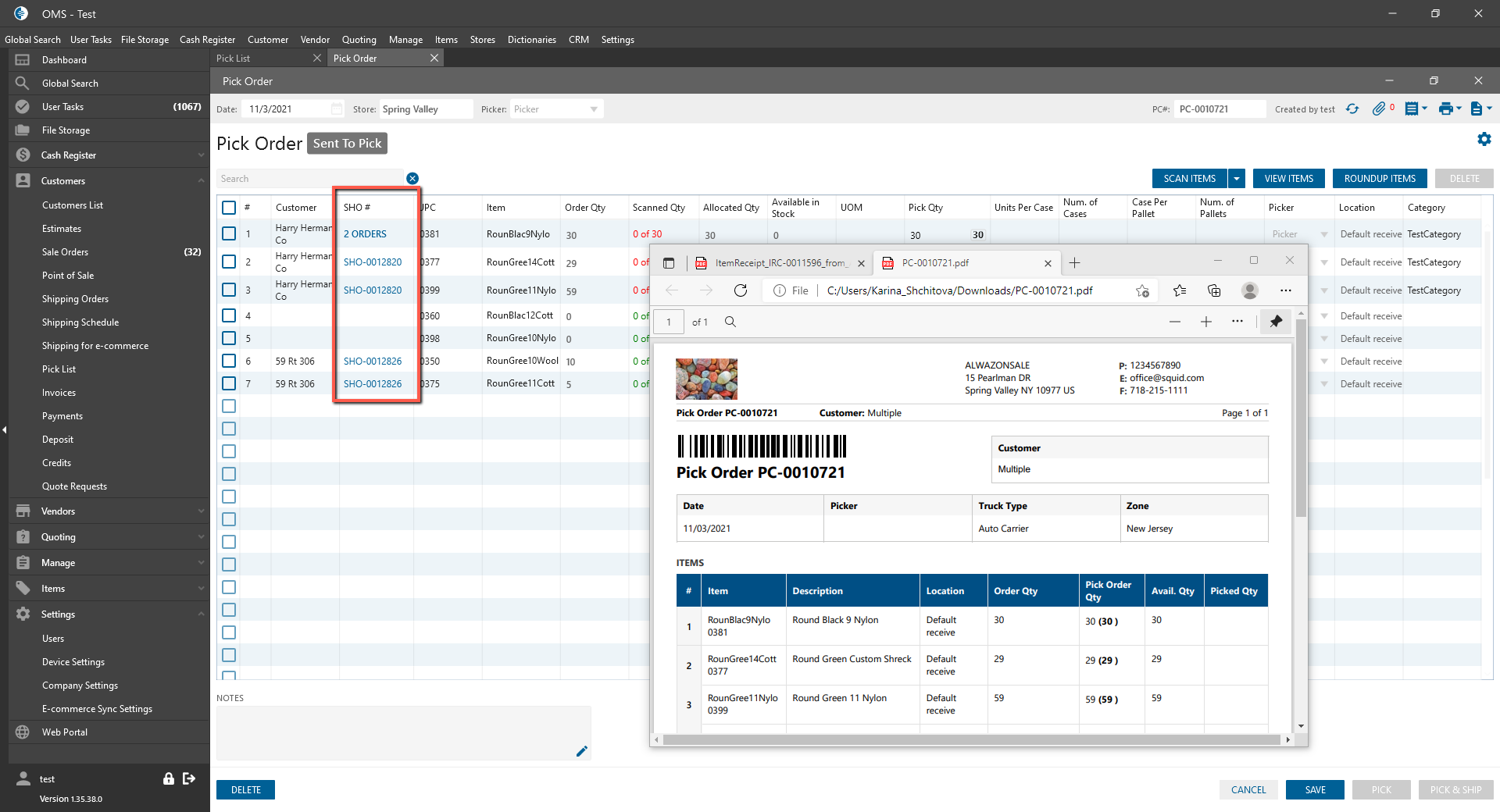Switch to the Pick List tab
Image resolution: width=1500 pixels, height=812 pixels.
[x=234, y=59]
